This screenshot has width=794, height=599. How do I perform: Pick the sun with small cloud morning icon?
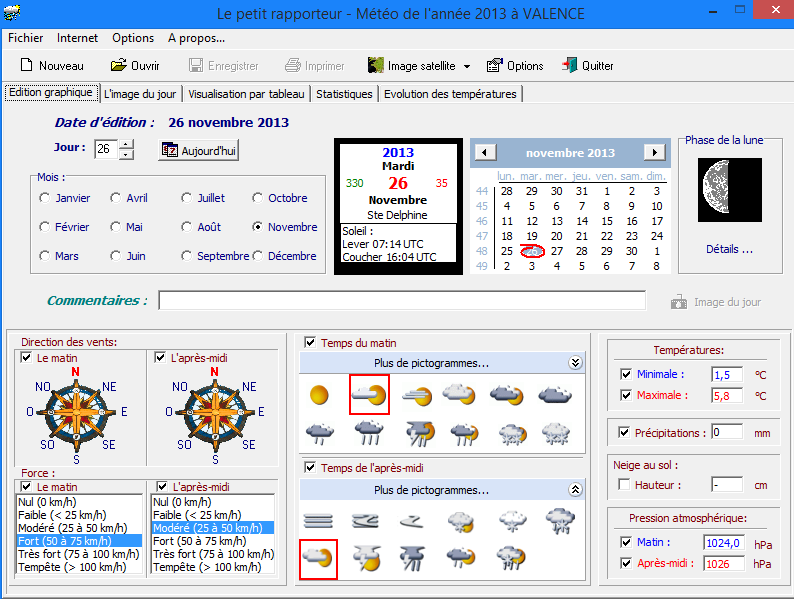(369, 394)
